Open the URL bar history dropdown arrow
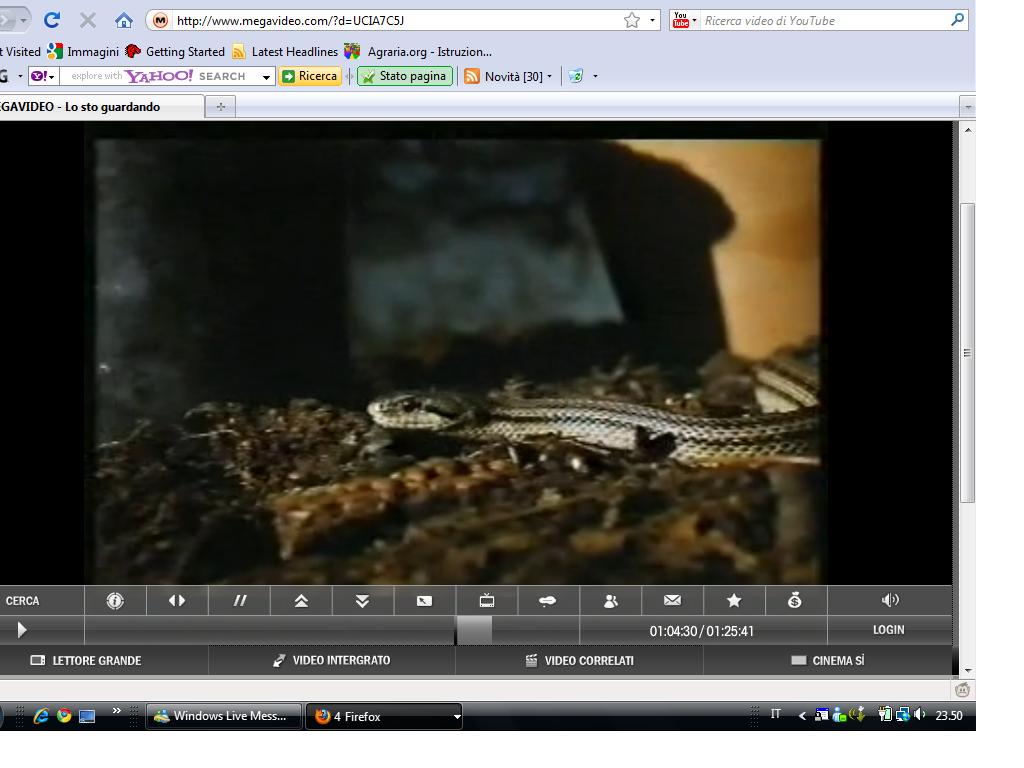1024x768 pixels. pyautogui.click(x=653, y=20)
